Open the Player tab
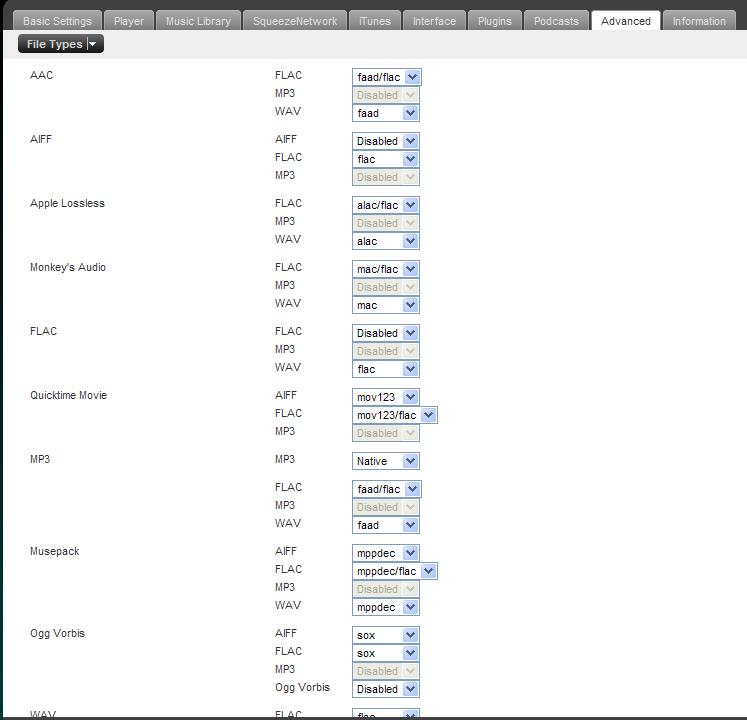 click(x=129, y=21)
